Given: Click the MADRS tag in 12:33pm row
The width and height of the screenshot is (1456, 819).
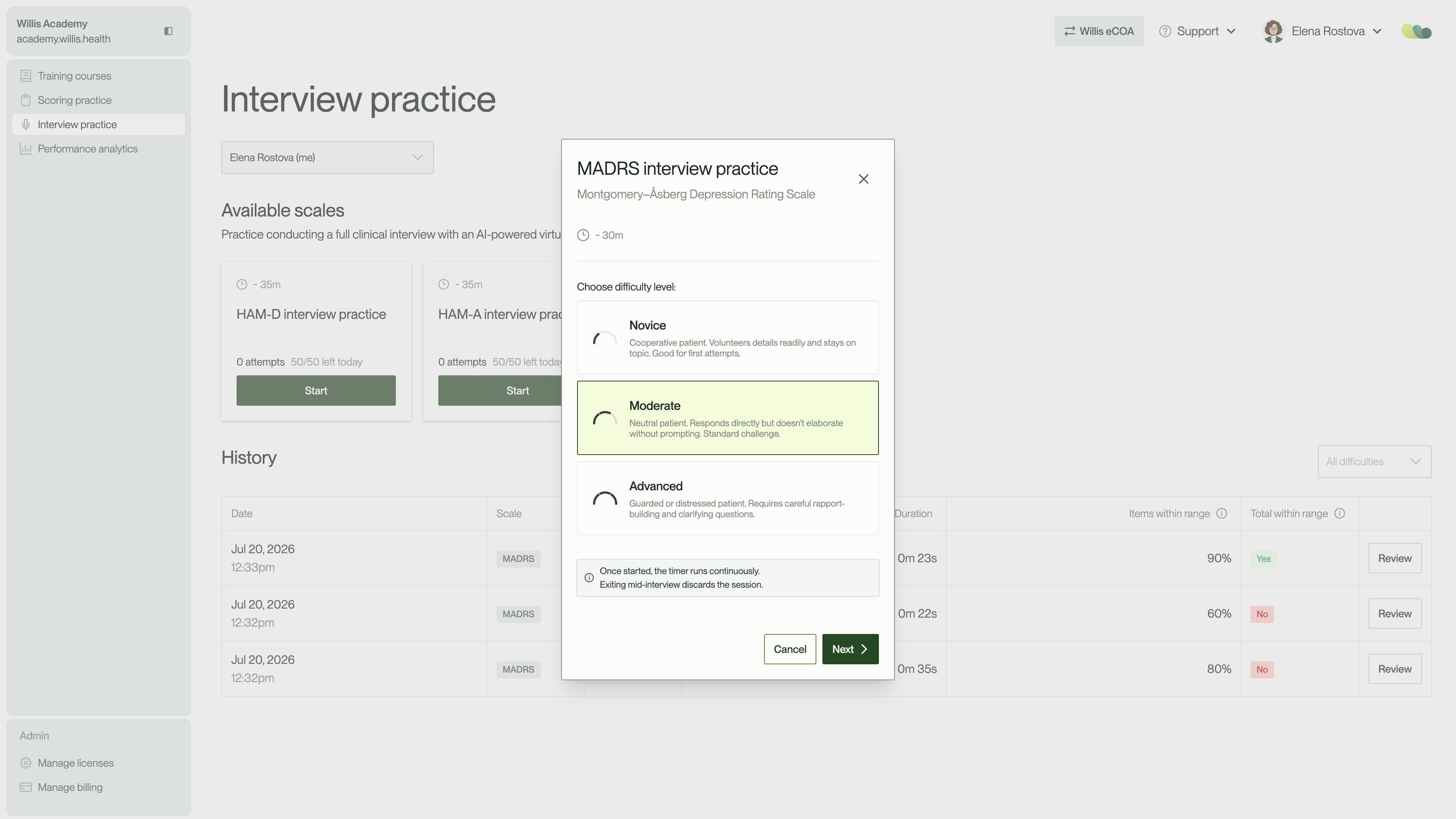Looking at the screenshot, I should [x=518, y=559].
